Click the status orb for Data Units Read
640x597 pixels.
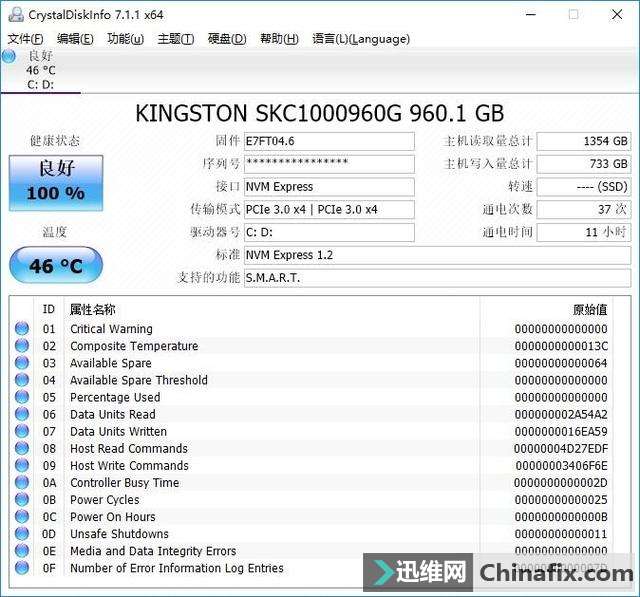[x=22, y=414]
